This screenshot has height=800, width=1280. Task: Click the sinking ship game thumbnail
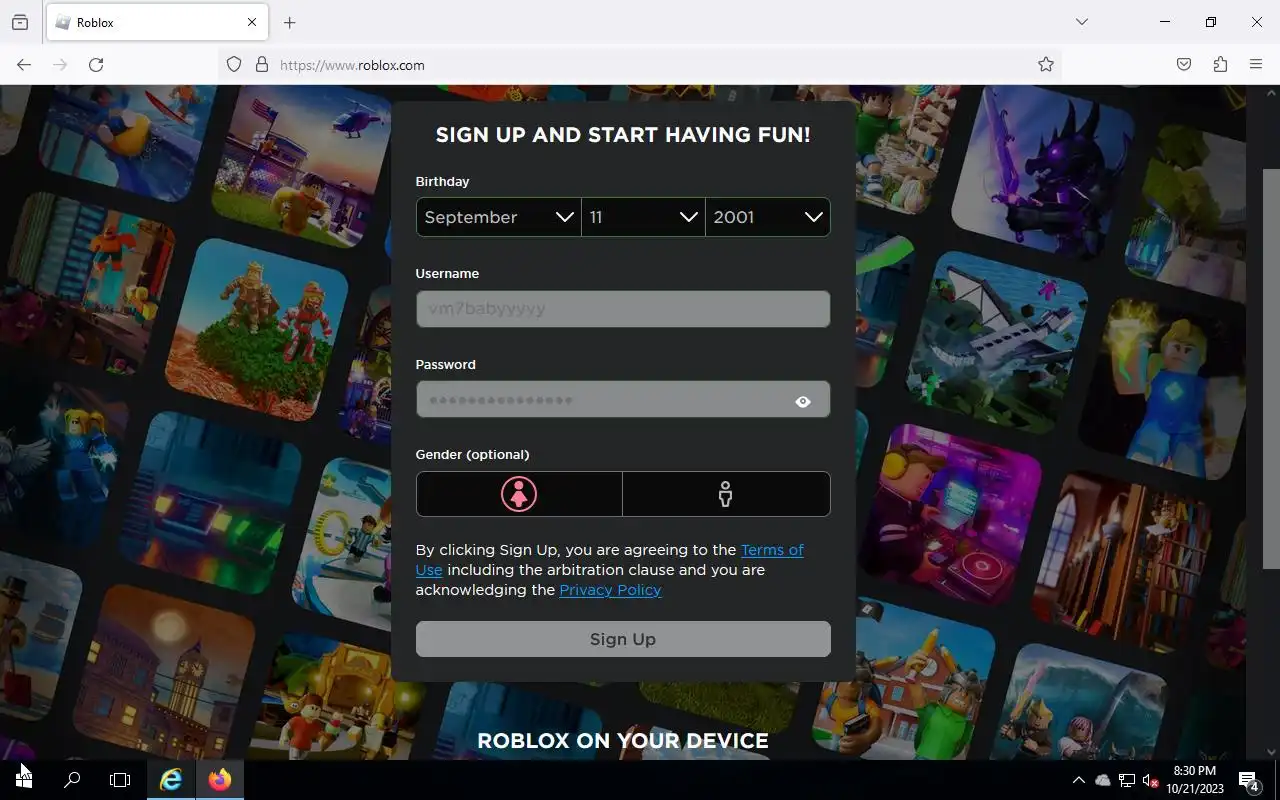pyautogui.click(x=997, y=343)
